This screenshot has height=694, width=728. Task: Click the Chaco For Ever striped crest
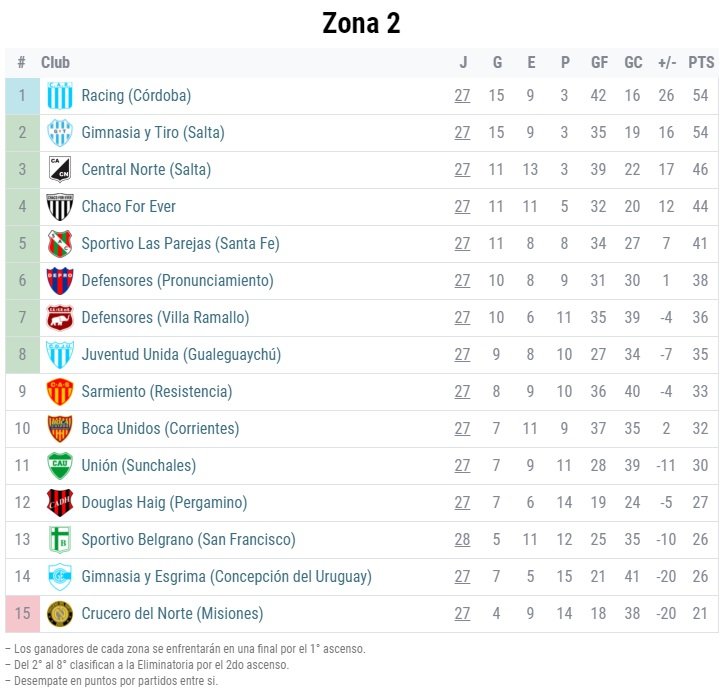pyautogui.click(x=60, y=207)
